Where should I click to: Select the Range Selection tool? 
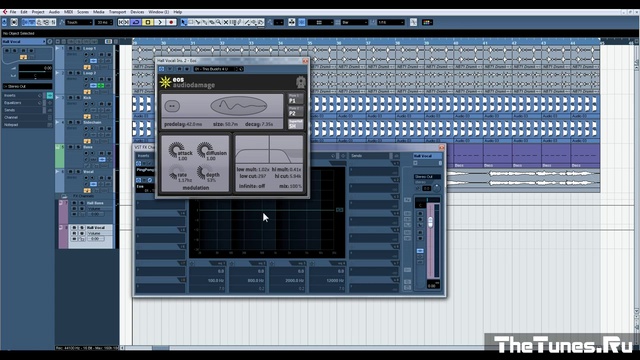191,22
